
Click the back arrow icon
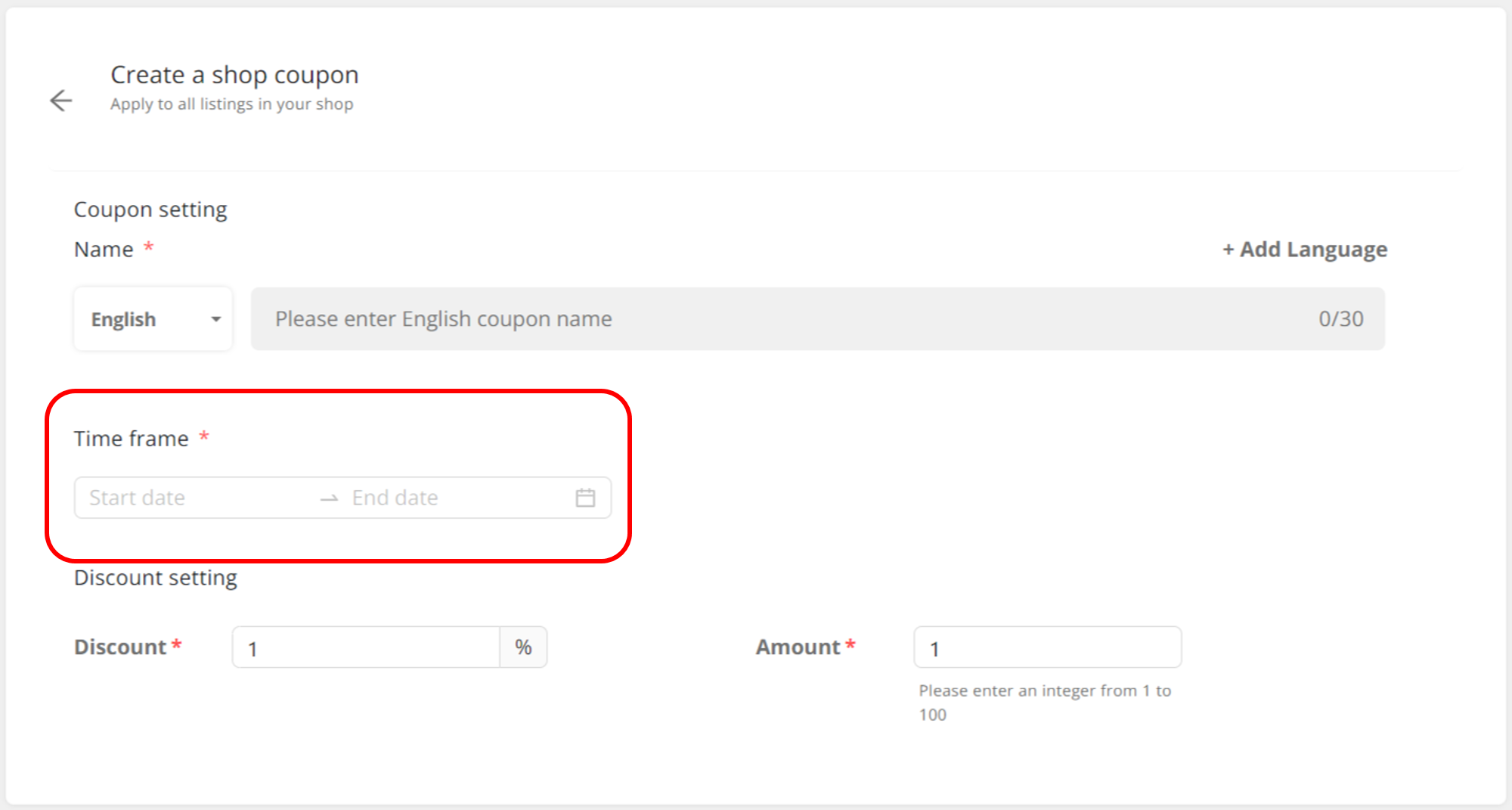point(61,101)
